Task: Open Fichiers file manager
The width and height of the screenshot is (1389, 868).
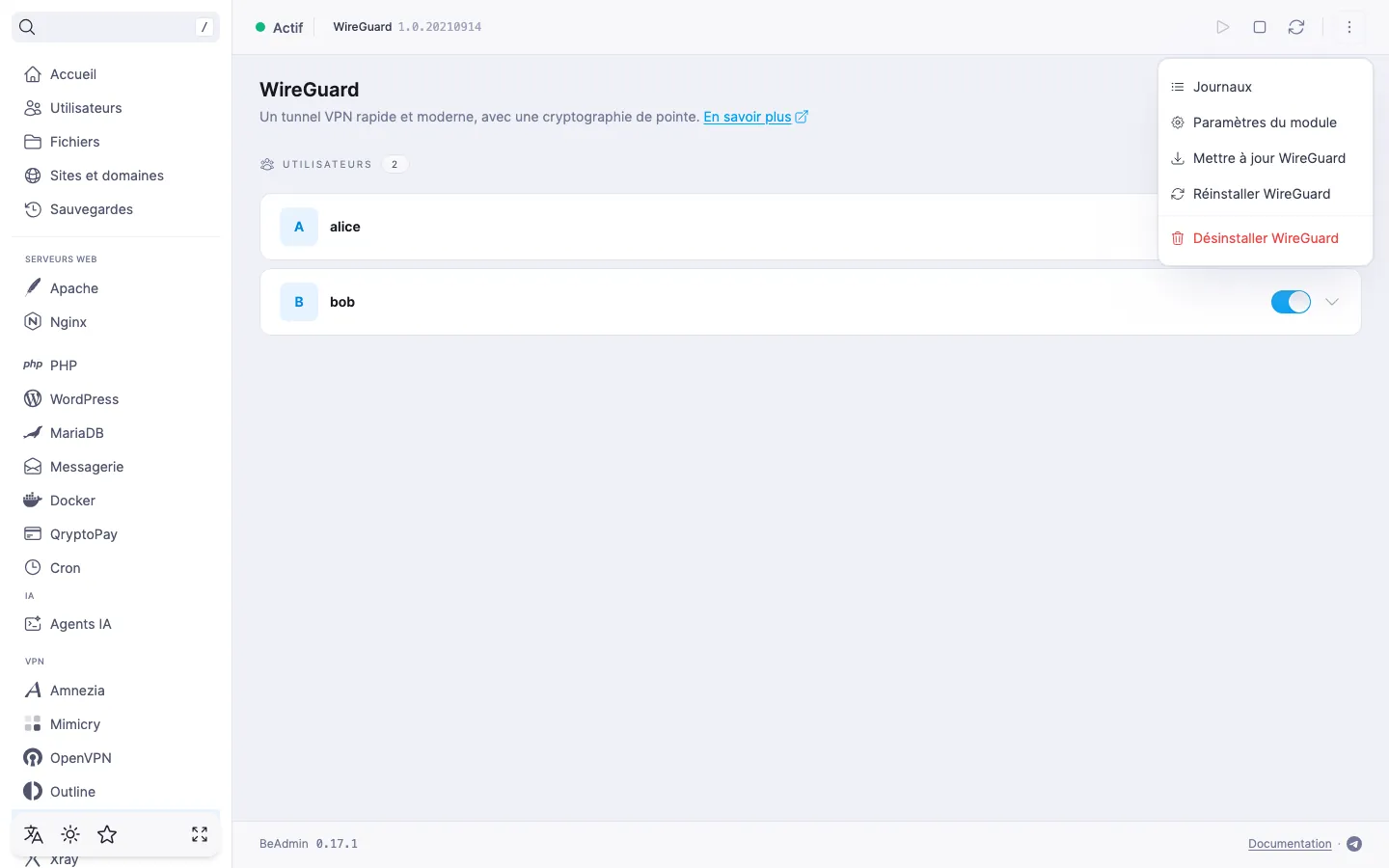Action: pyautogui.click(x=116, y=142)
